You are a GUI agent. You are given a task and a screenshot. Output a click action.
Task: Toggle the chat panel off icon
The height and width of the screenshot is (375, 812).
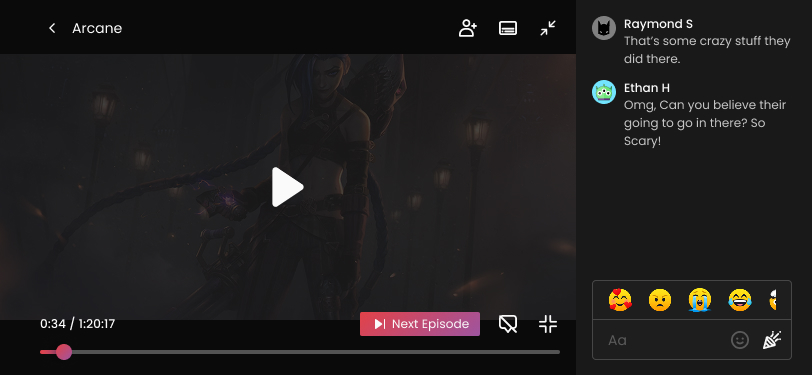508,324
